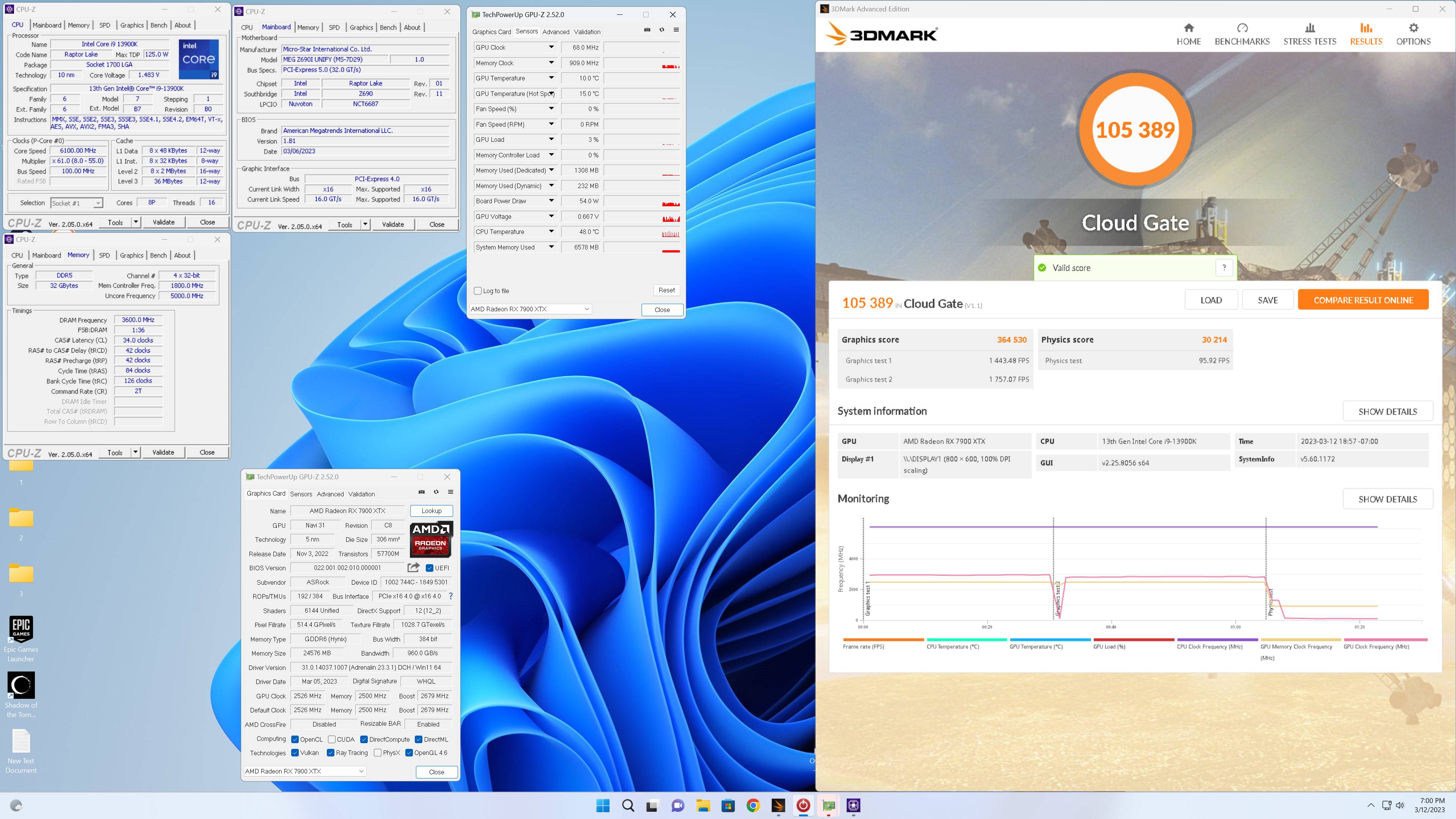
Task: Open 3DMark HOME page
Action: click(x=1189, y=35)
